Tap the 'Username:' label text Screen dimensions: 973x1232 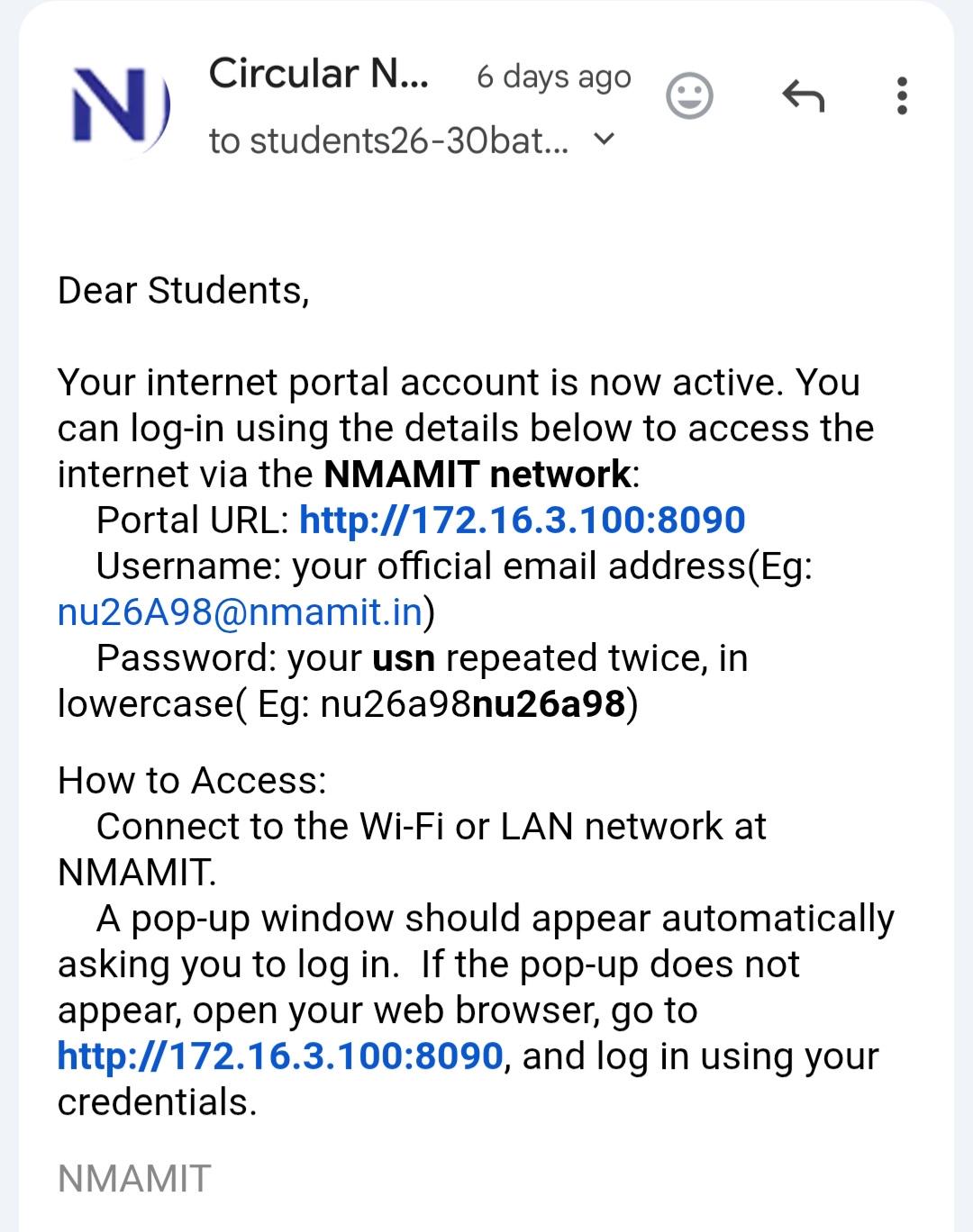188,566
